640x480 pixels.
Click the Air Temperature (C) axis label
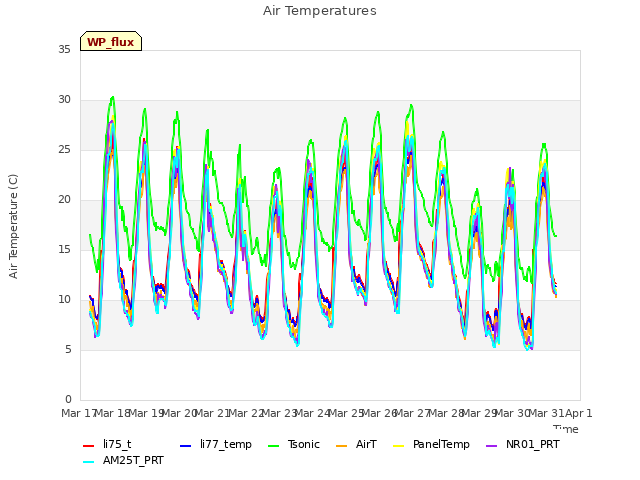(13, 227)
